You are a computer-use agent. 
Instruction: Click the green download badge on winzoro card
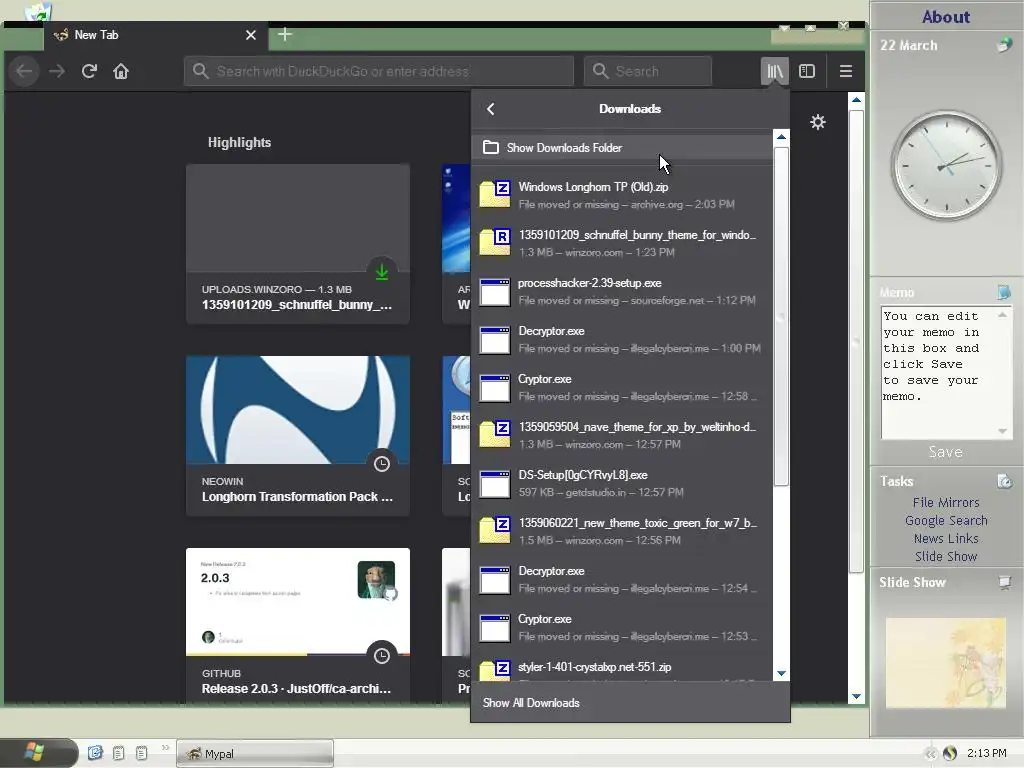pyautogui.click(x=382, y=272)
